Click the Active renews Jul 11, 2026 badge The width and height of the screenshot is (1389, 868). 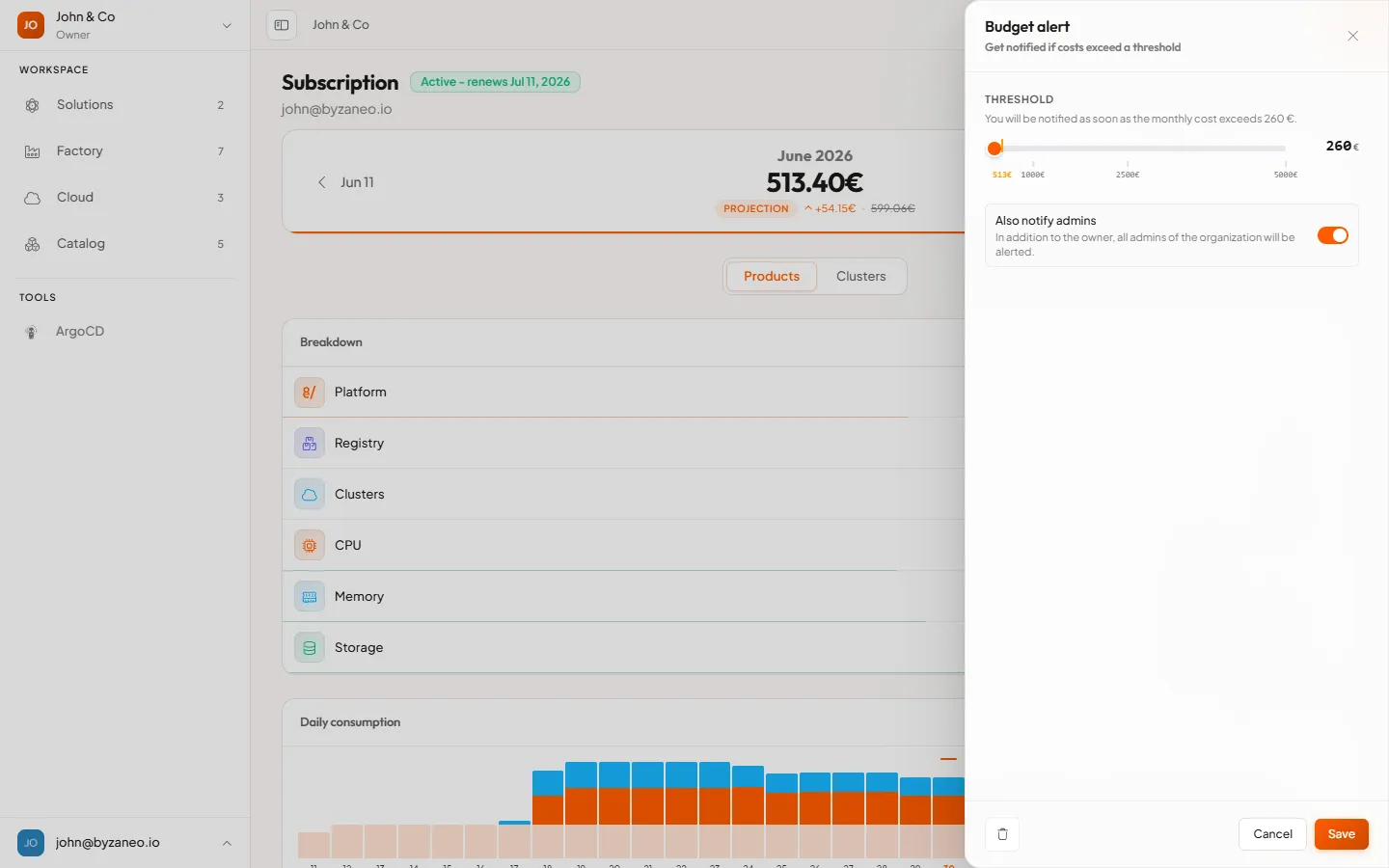tap(495, 82)
